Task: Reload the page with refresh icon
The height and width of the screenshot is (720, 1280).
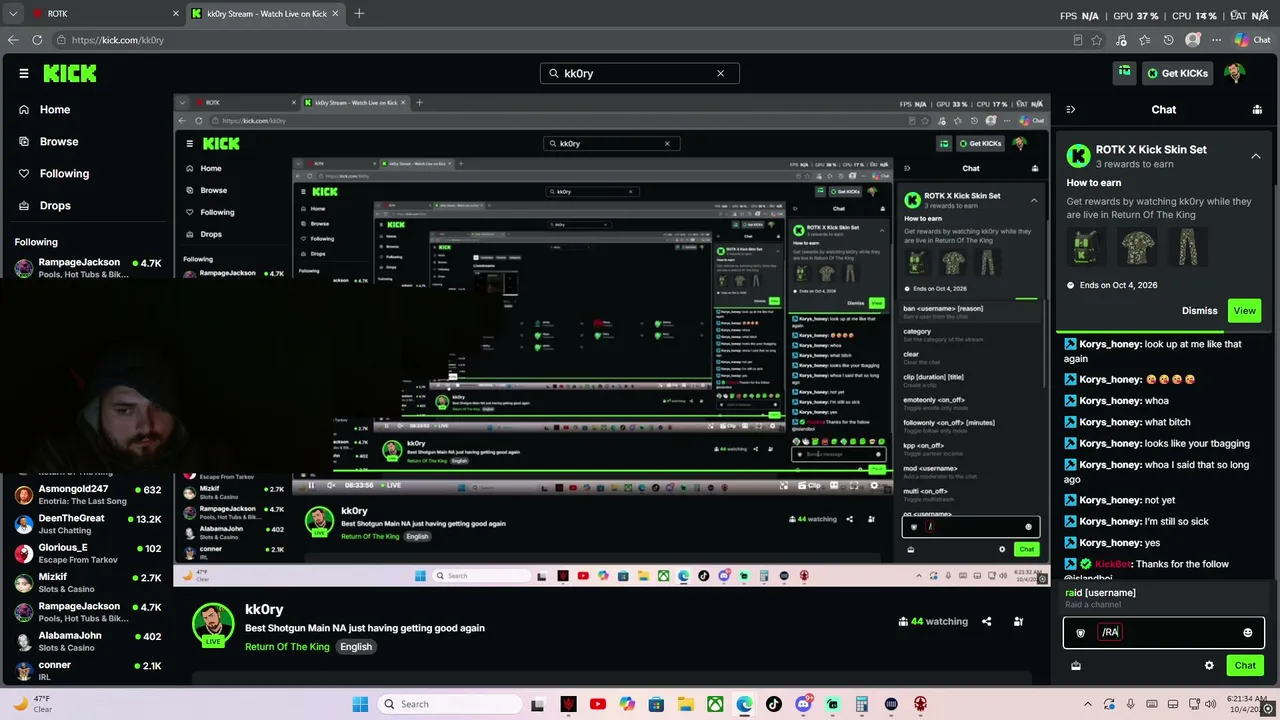Action: (37, 40)
